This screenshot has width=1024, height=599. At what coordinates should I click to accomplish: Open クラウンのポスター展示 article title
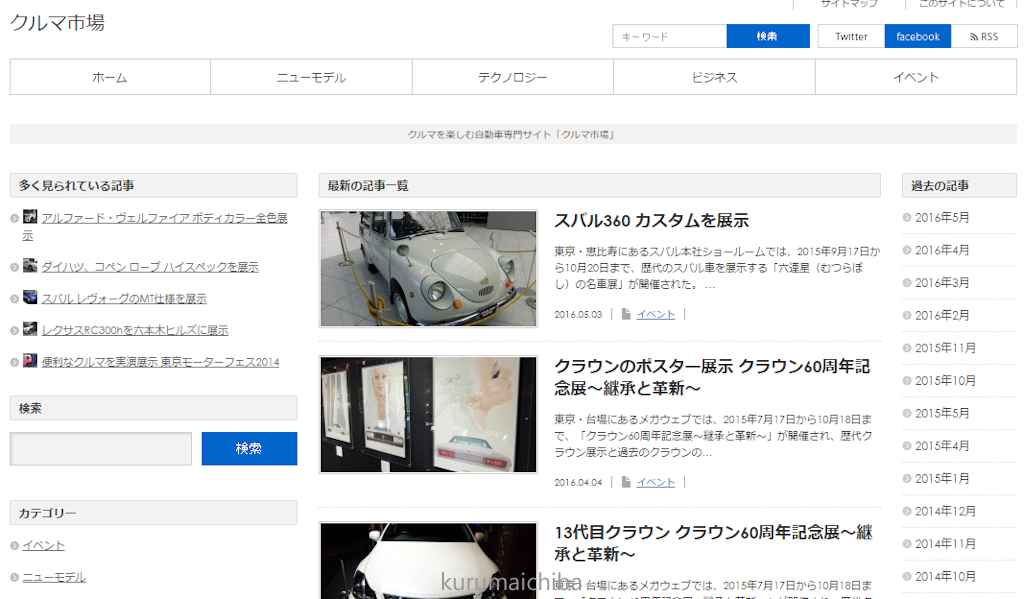tap(712, 378)
